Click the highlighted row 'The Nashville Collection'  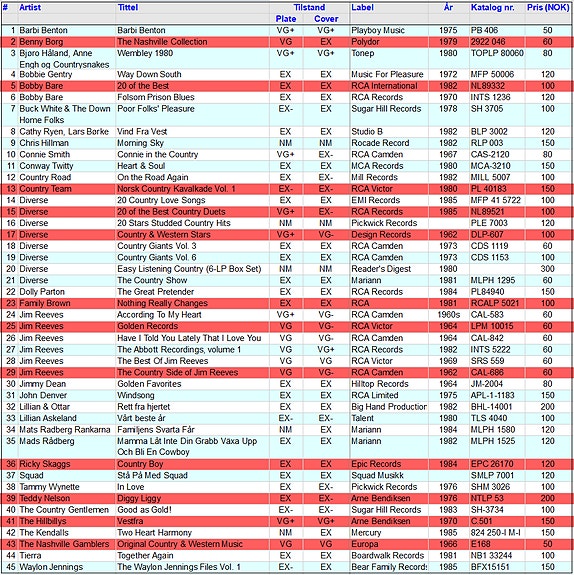point(287,42)
